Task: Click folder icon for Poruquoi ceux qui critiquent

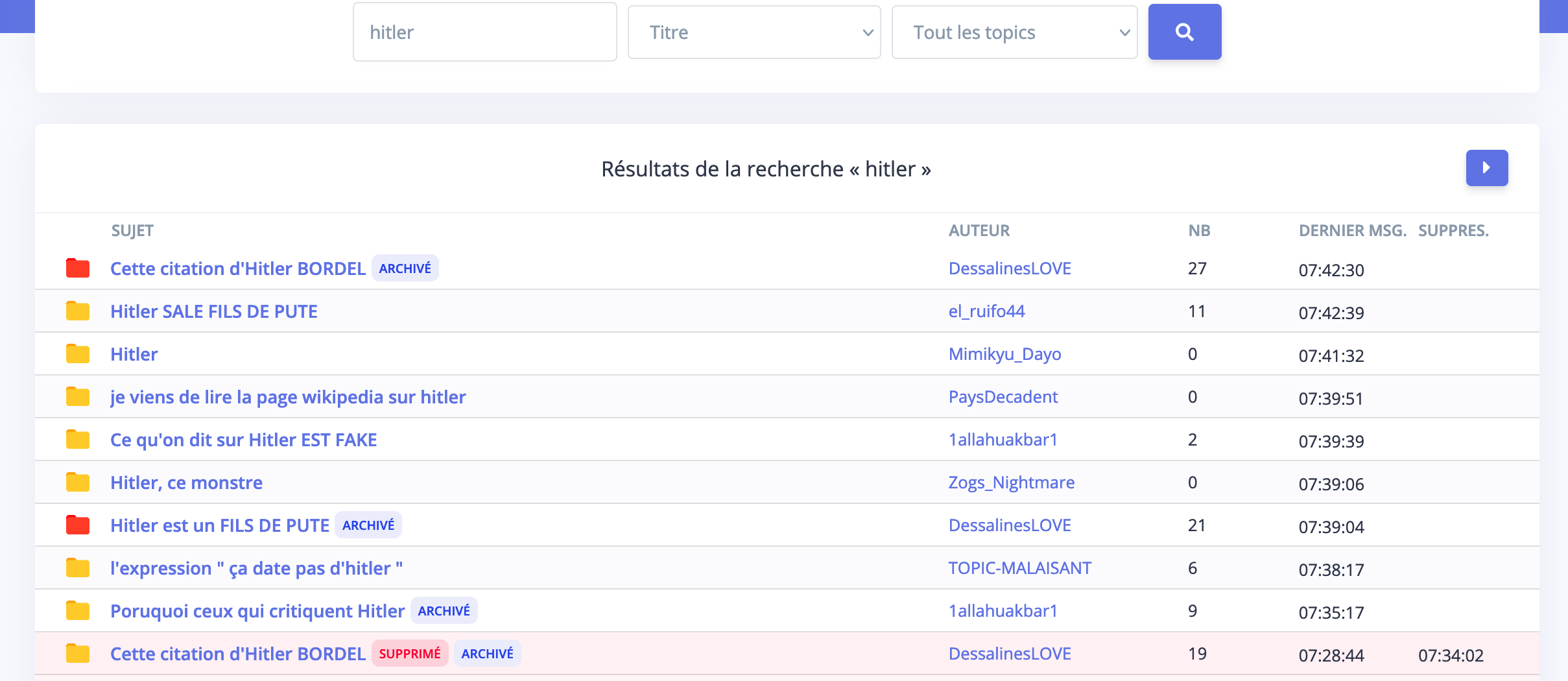Action: 78,610
